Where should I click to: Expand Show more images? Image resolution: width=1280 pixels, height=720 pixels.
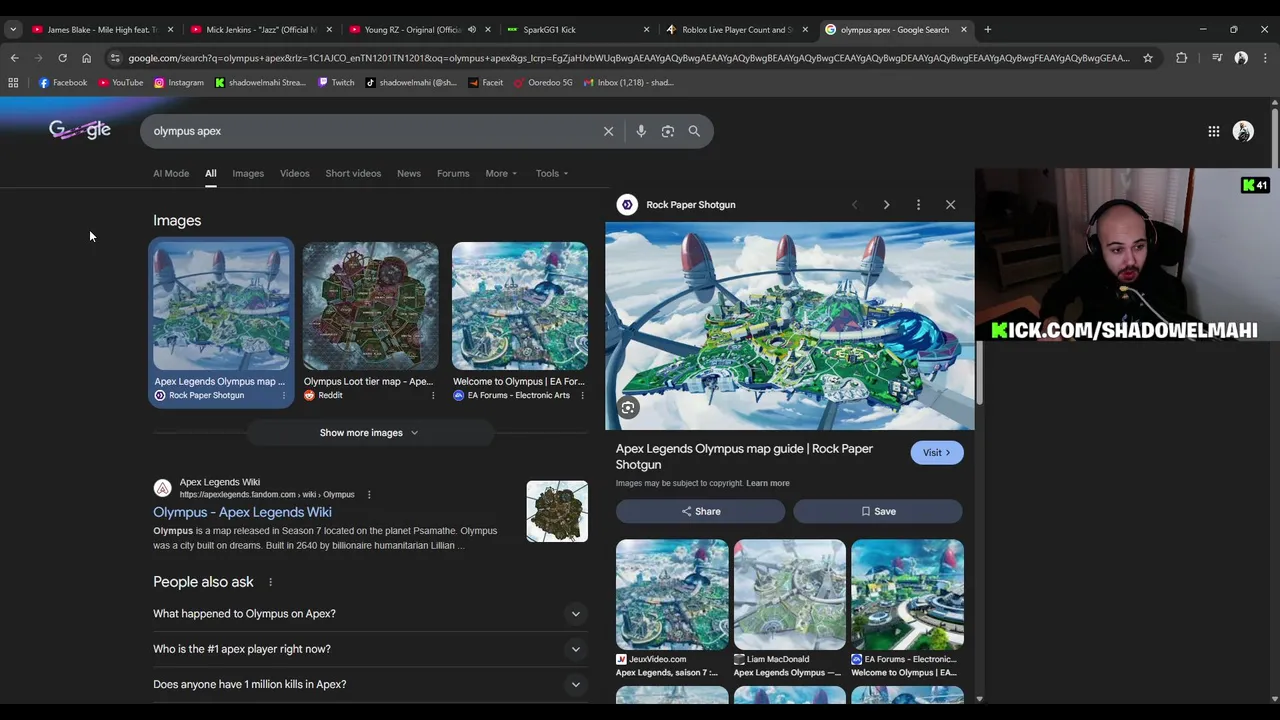point(369,433)
